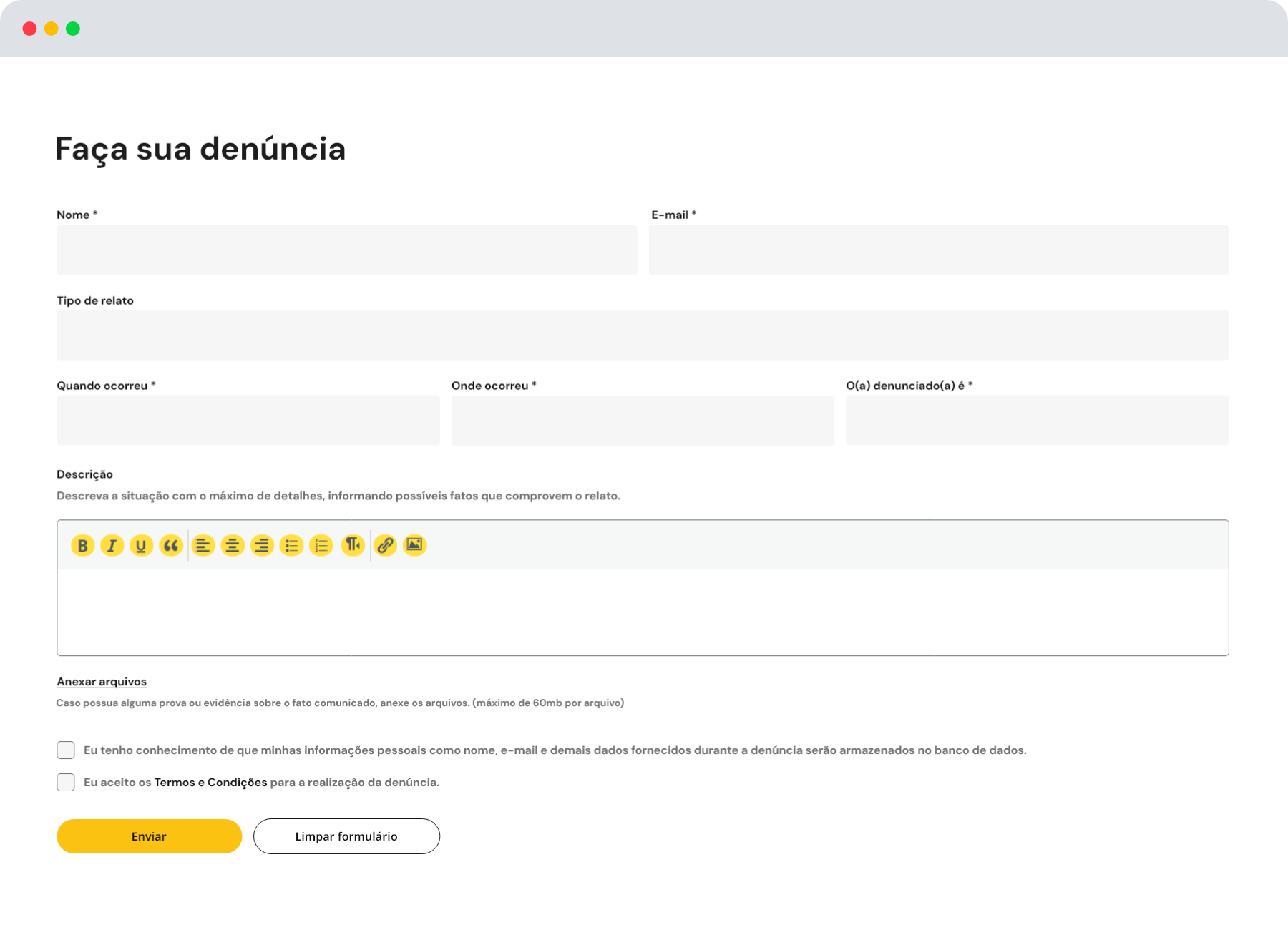Toggle the paragraph text direction icon

pos(353,545)
